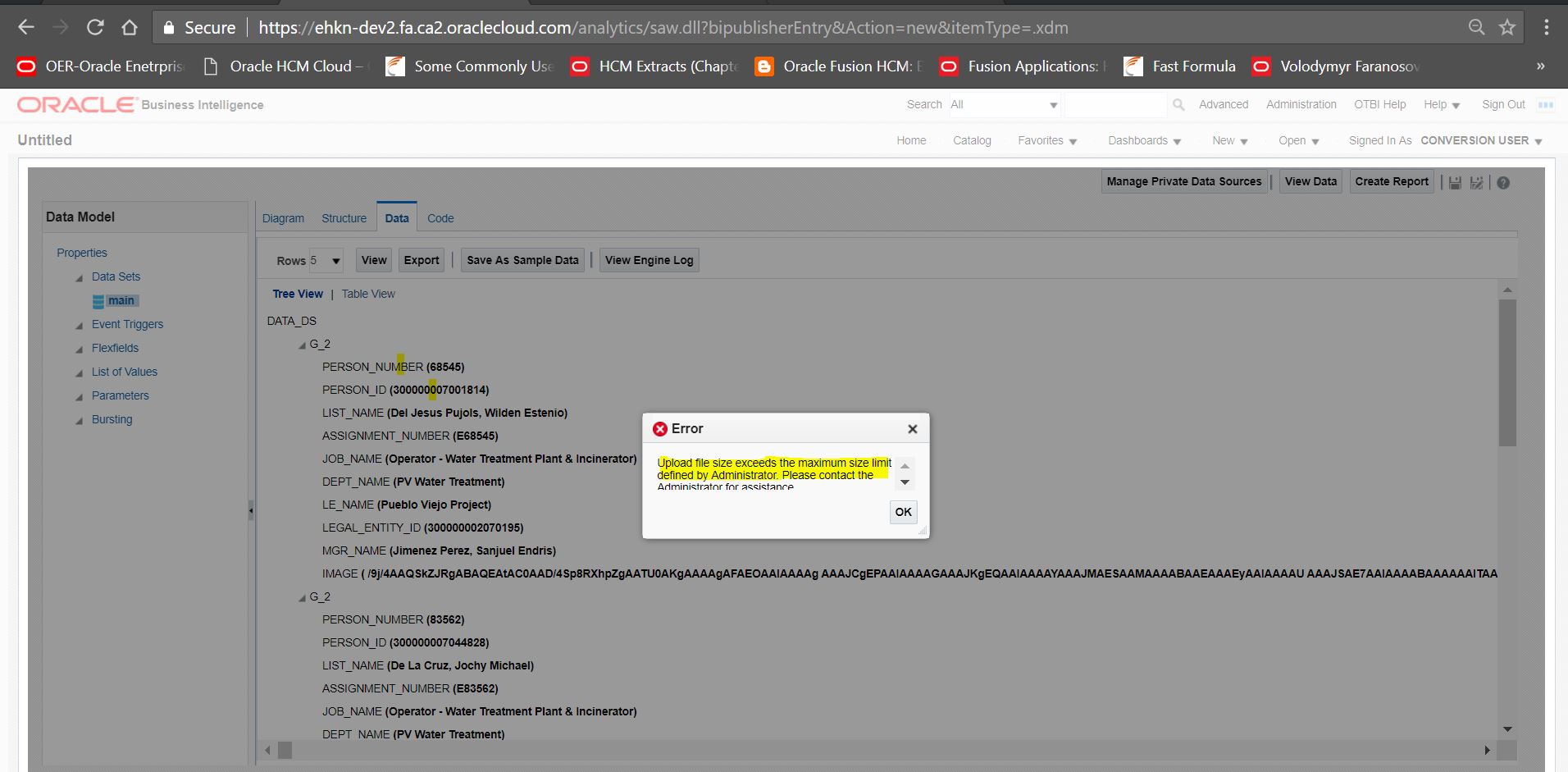This screenshot has height=772, width=1568.
Task: Click the Save As floppy icon
Action: click(1476, 182)
